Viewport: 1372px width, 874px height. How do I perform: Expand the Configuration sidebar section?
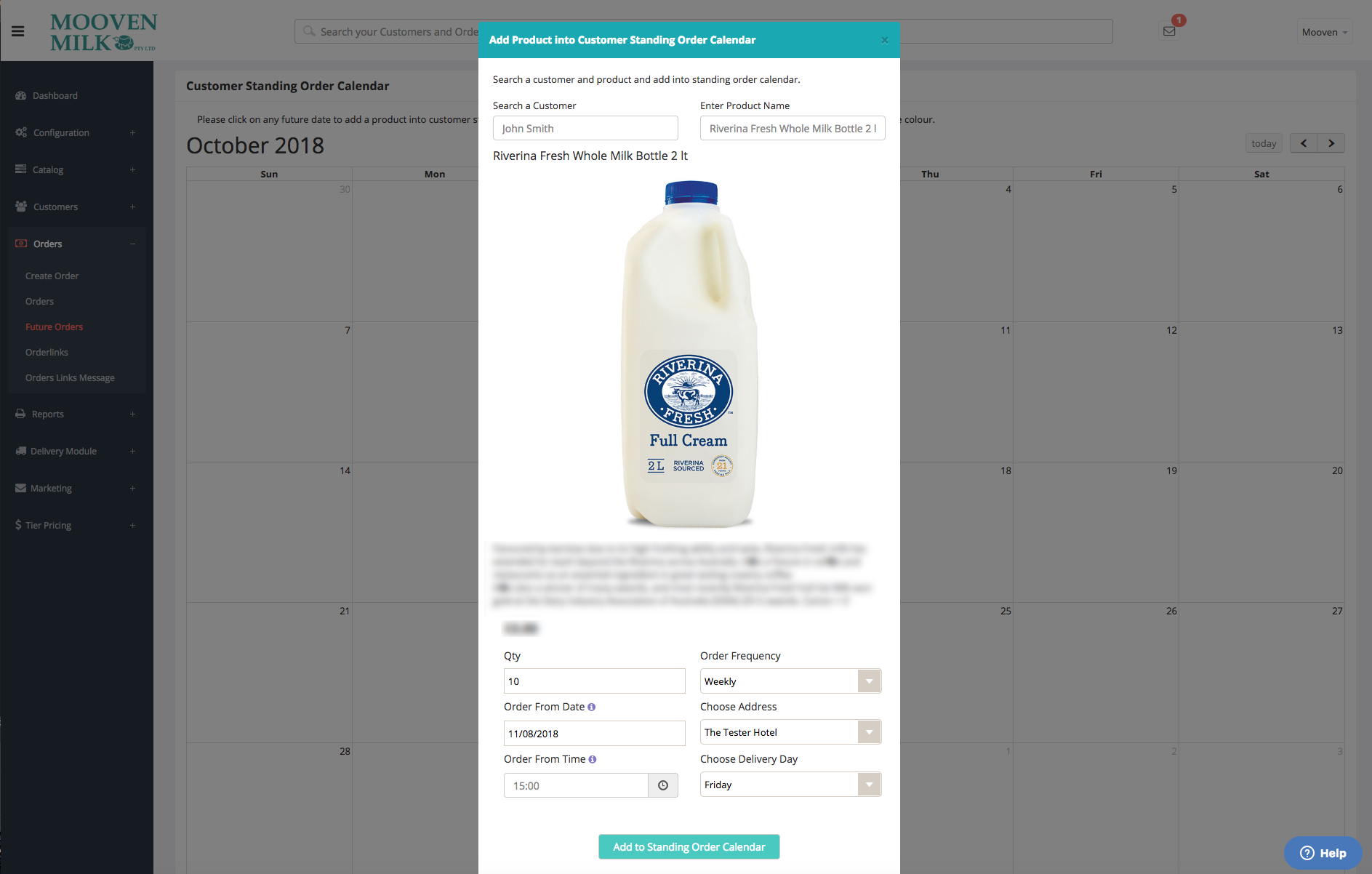[x=76, y=132]
